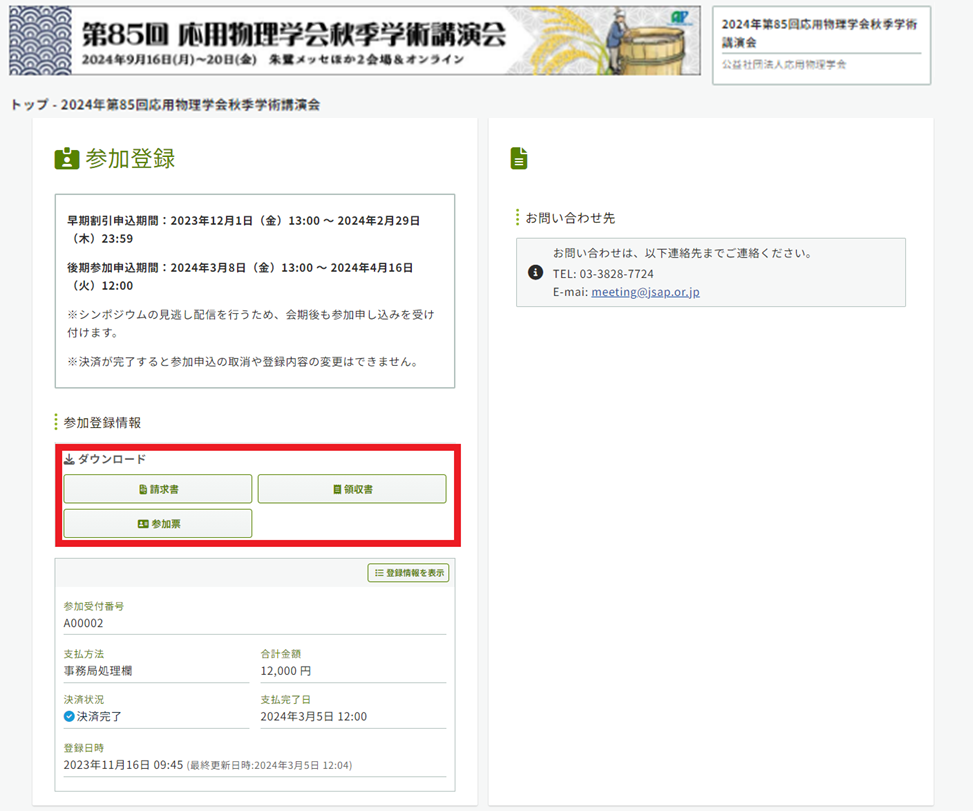The height and width of the screenshot is (811, 973).
Task: Click the download arrow icon beside ダウンロード
Action: click(69, 460)
